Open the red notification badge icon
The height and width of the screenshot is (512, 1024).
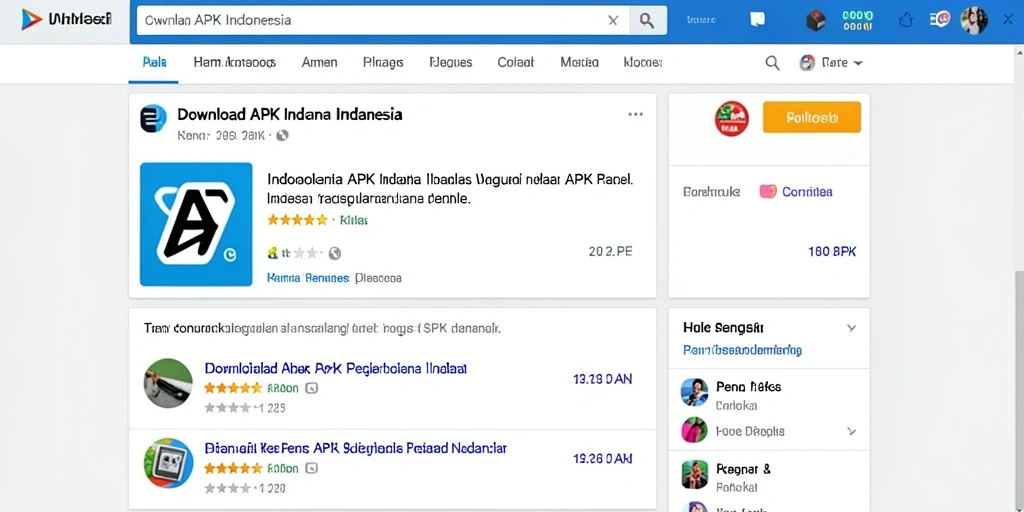tap(940, 20)
